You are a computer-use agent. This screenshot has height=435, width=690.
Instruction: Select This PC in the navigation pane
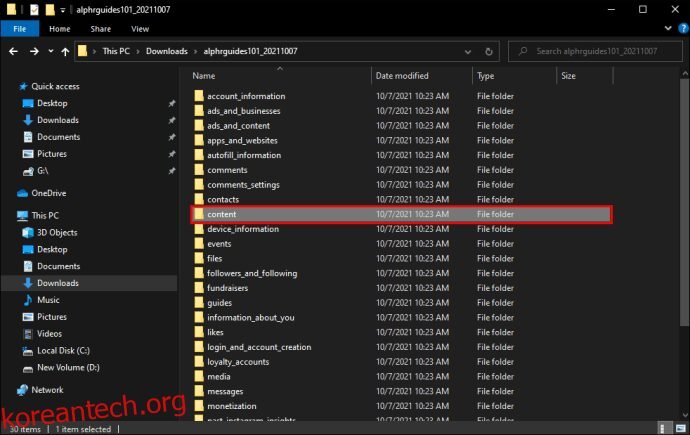(x=45, y=216)
